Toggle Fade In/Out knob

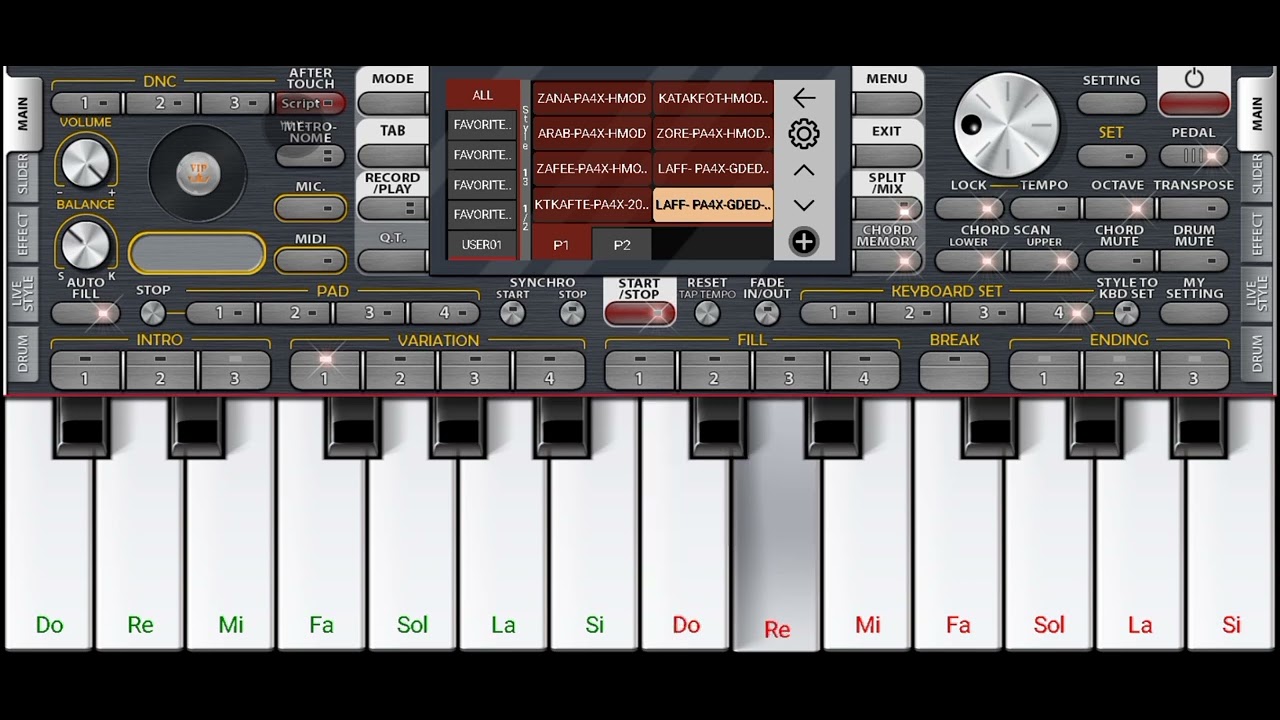[767, 313]
